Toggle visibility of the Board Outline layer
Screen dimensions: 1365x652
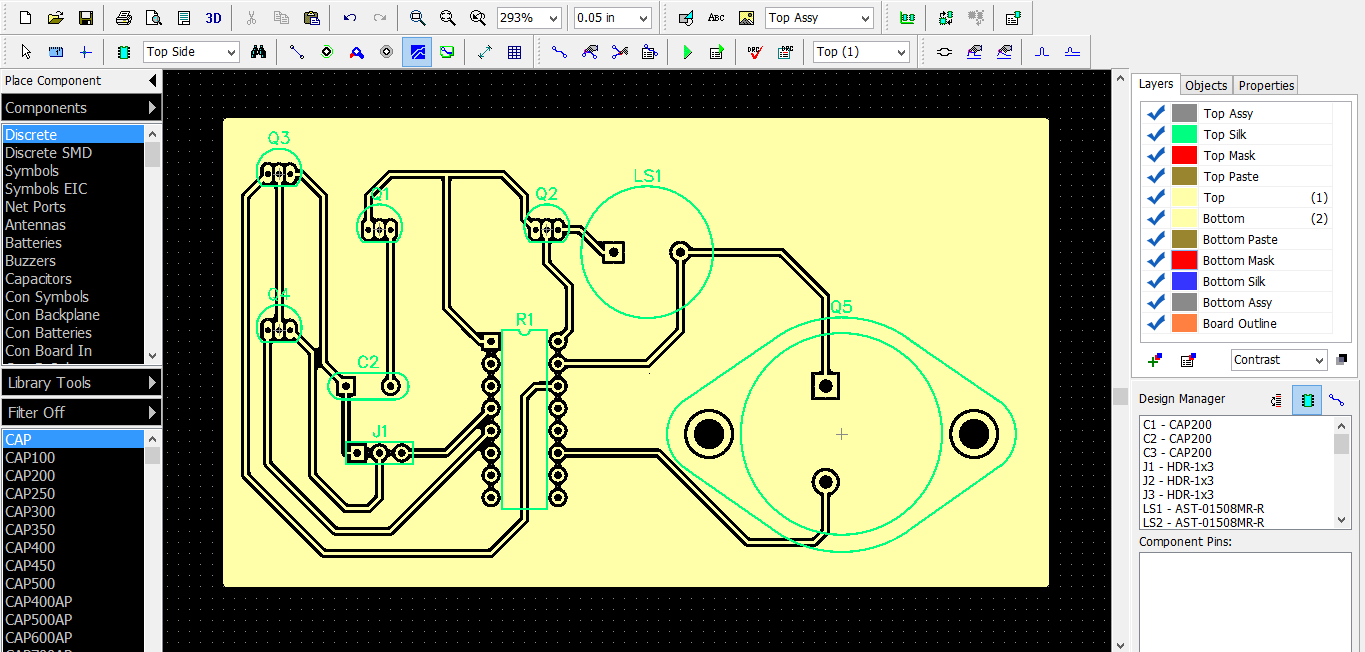click(x=1156, y=322)
